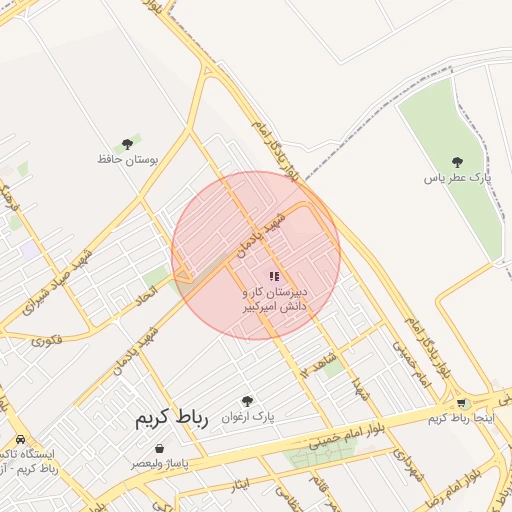
Task: Click the دبیرستان کار و دانش امیرکبیر label
Action: tap(275, 299)
